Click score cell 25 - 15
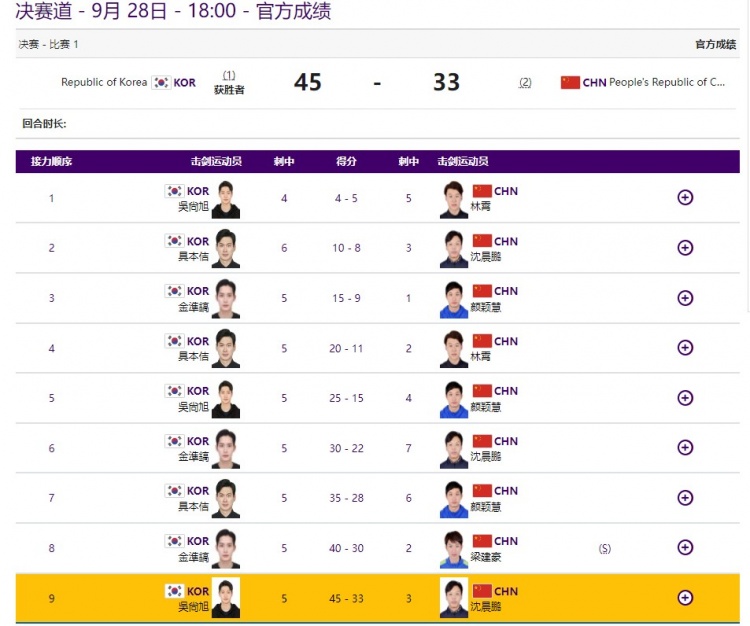 click(346, 398)
